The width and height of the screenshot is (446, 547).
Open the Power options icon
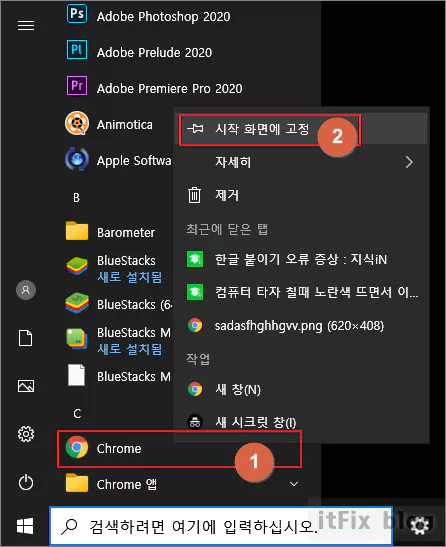tap(26, 483)
